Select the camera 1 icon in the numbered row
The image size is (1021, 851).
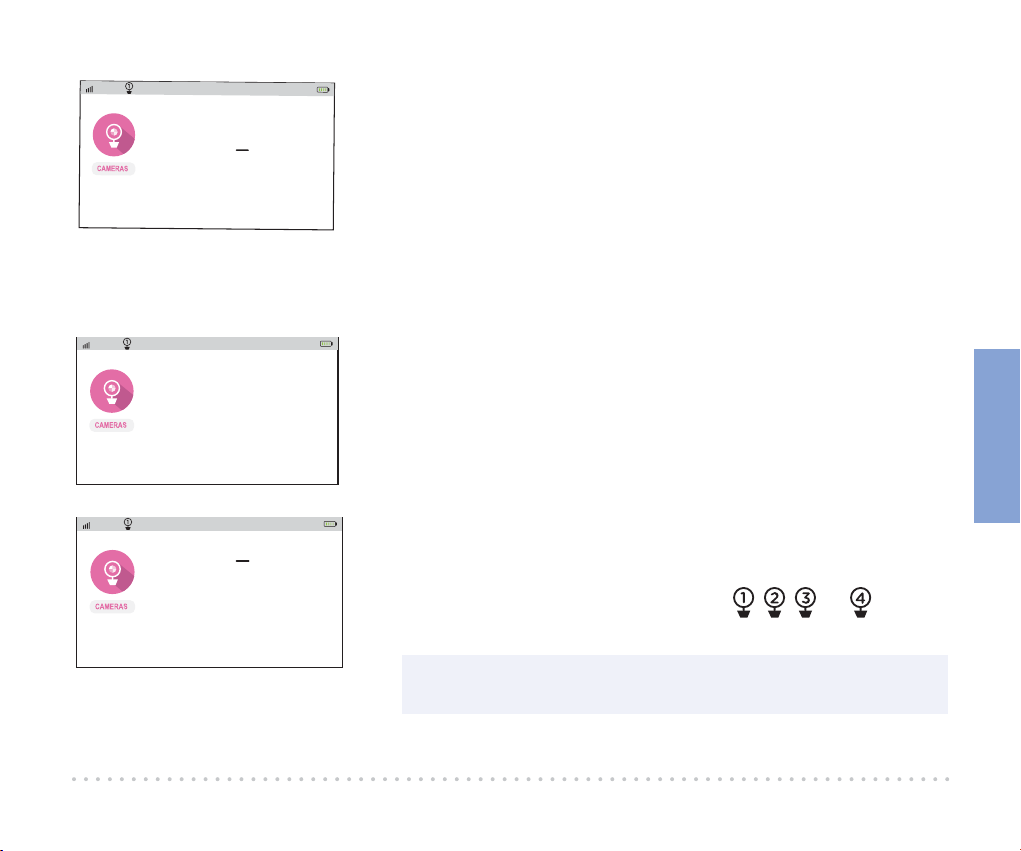(x=744, y=602)
